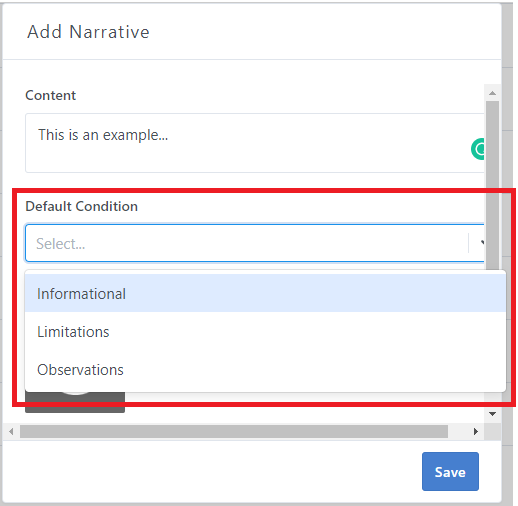
Task: Click the vertical scrollbar thumb
Action: (x=492, y=185)
